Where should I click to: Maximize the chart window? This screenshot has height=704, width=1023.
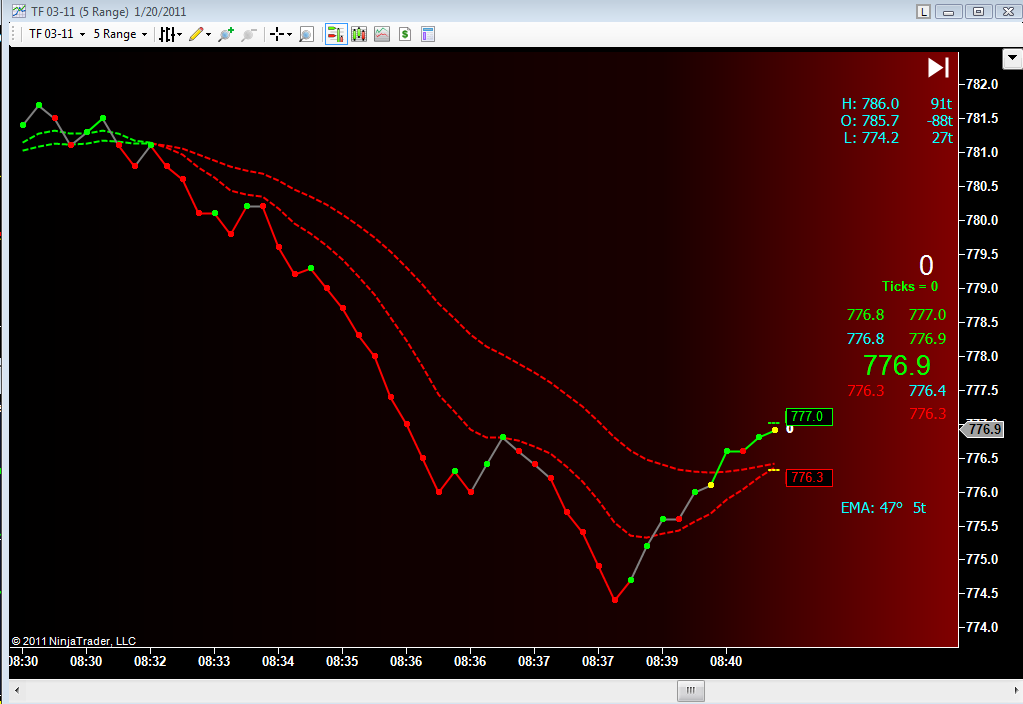(978, 12)
